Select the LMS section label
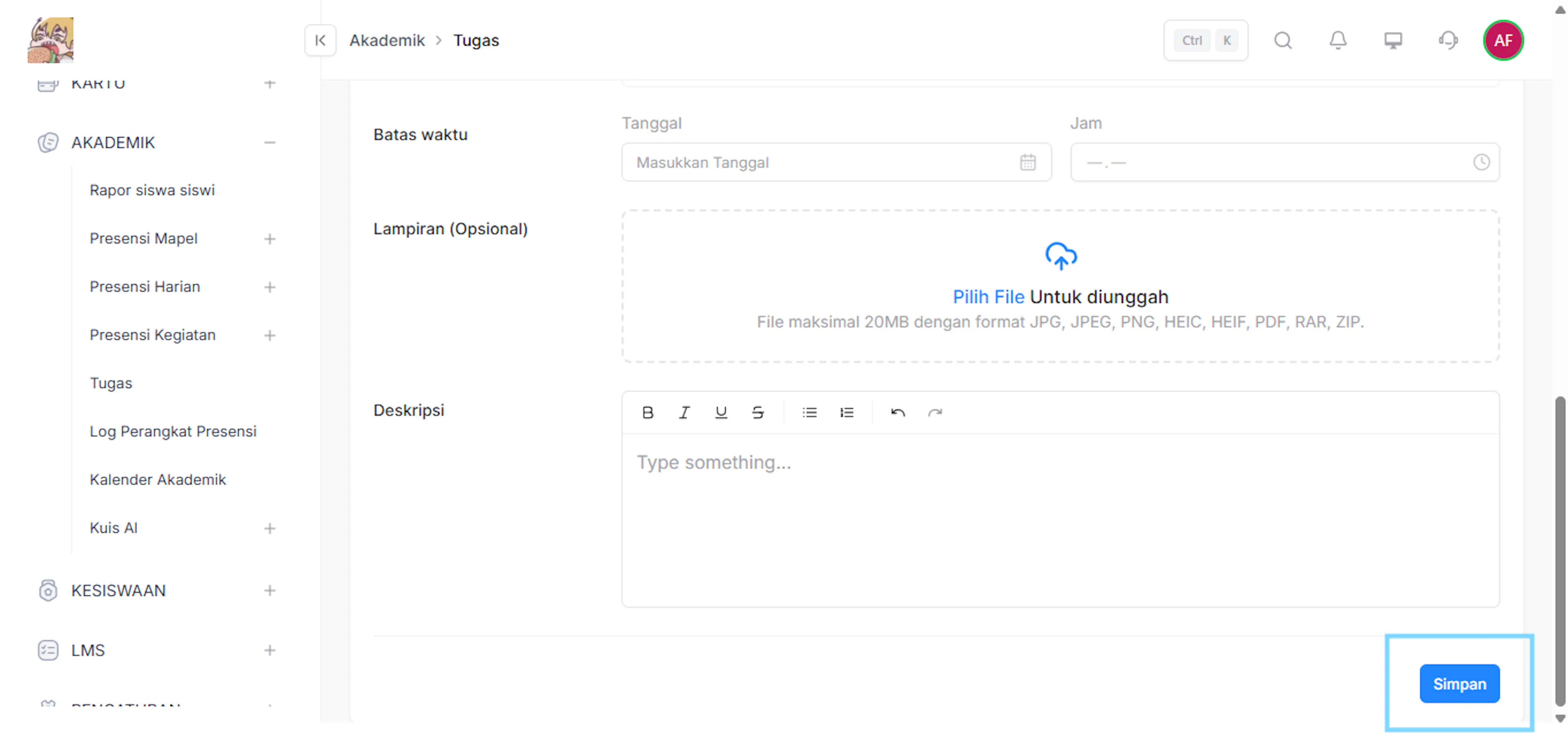The width and height of the screenshot is (1568, 733). [x=88, y=650]
